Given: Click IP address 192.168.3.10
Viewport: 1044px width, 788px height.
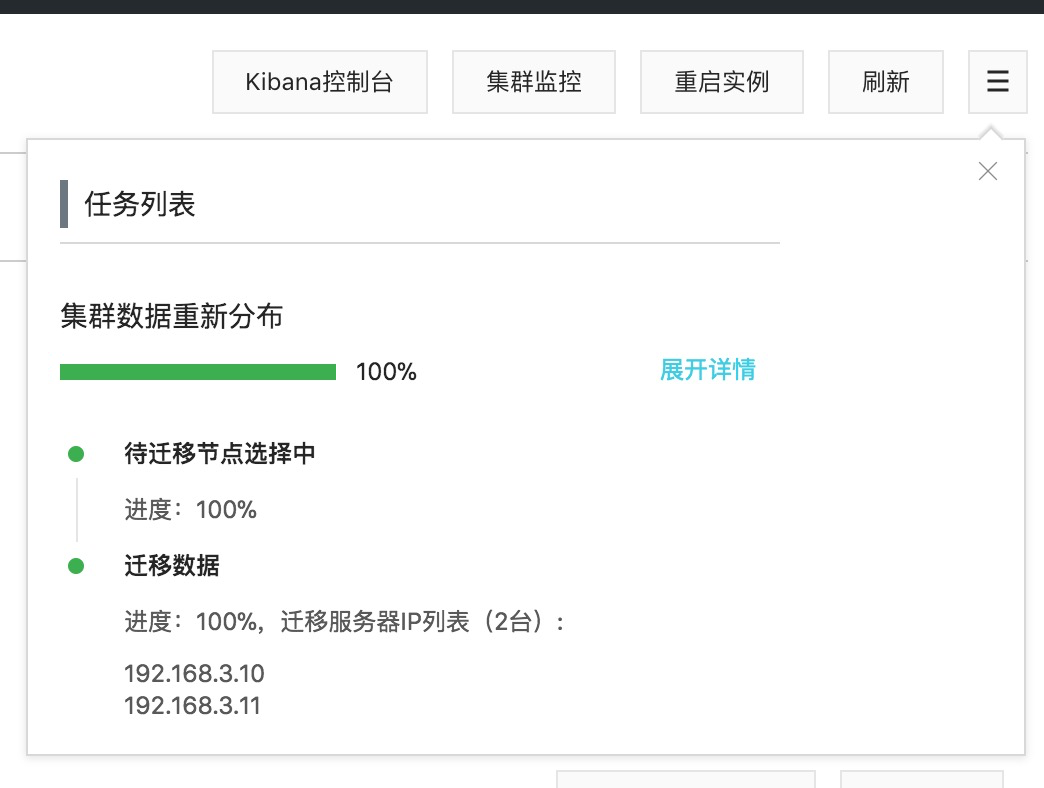Looking at the screenshot, I should [x=194, y=673].
